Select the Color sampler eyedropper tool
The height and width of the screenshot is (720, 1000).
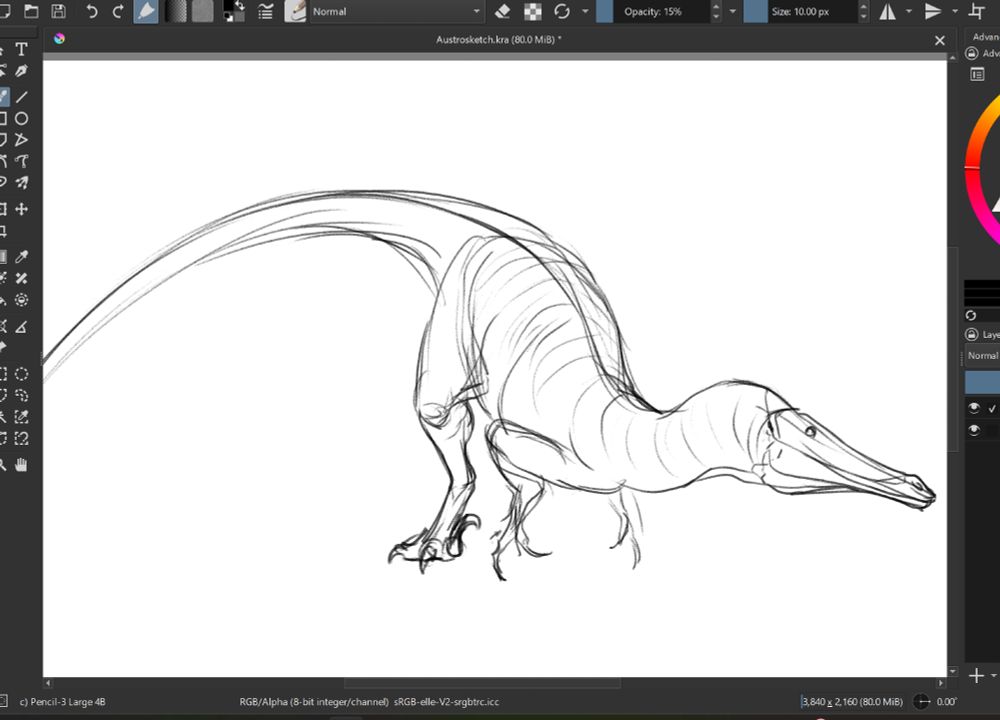[x=22, y=256]
